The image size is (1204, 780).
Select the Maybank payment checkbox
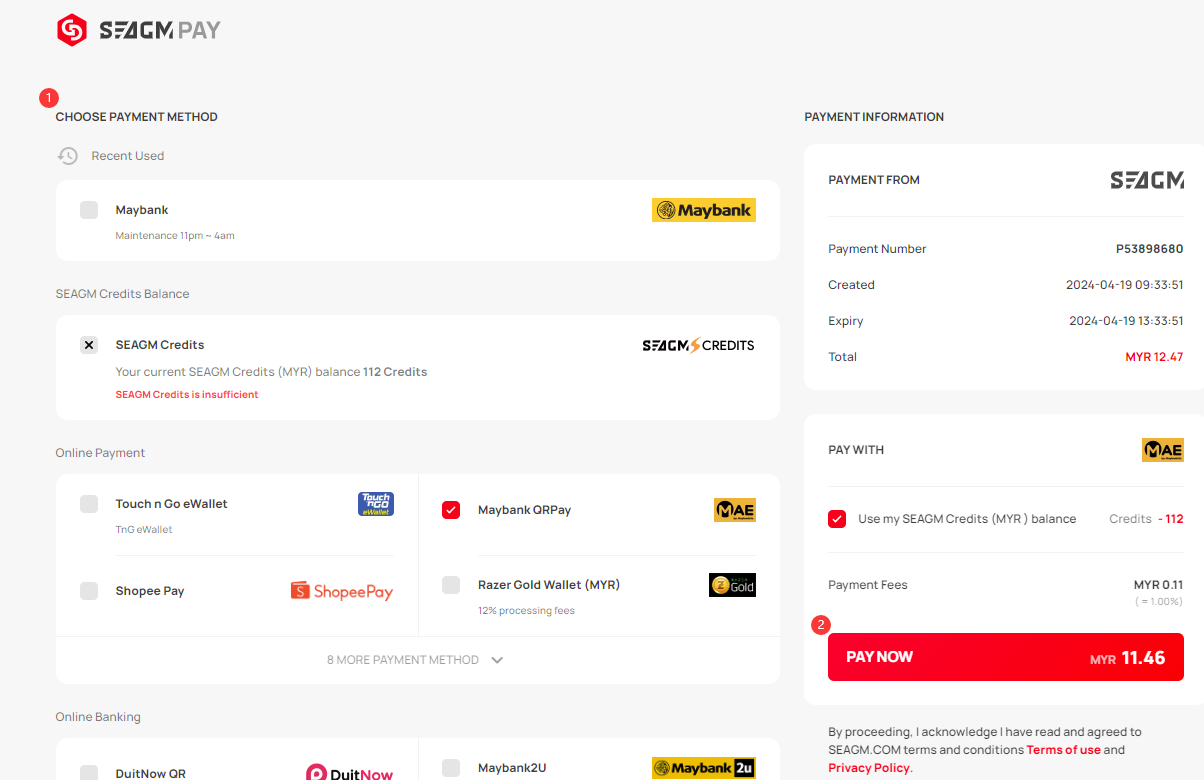click(89, 210)
